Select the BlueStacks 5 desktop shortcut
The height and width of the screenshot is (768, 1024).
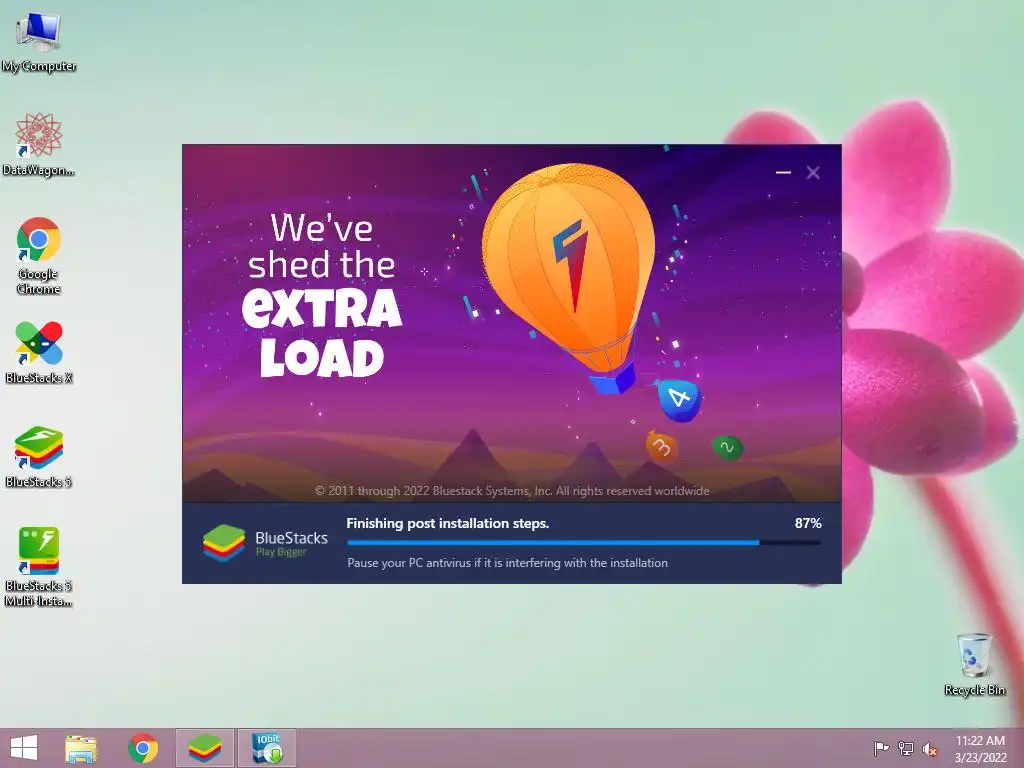(39, 457)
